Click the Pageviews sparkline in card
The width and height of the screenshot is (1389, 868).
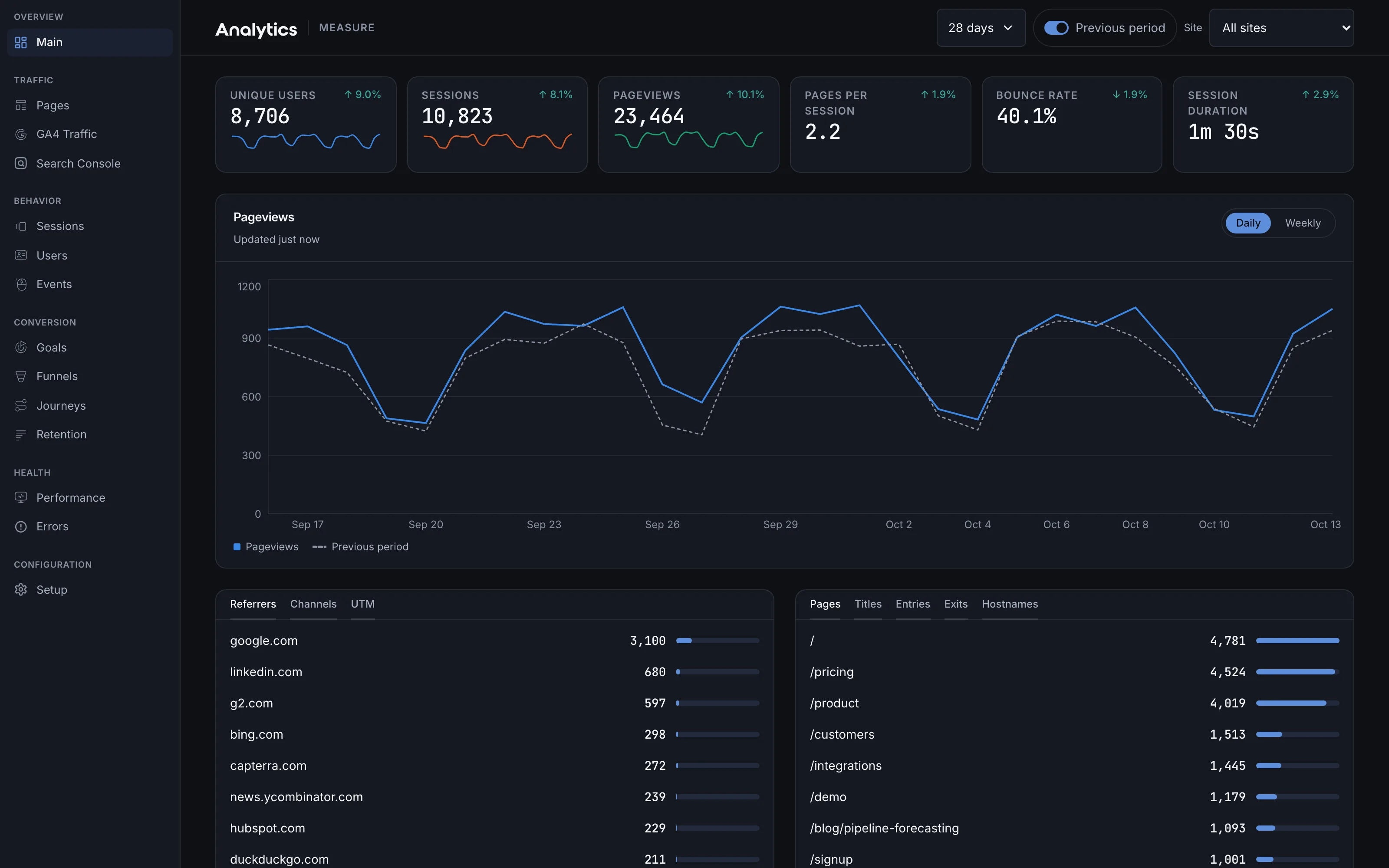coord(688,139)
